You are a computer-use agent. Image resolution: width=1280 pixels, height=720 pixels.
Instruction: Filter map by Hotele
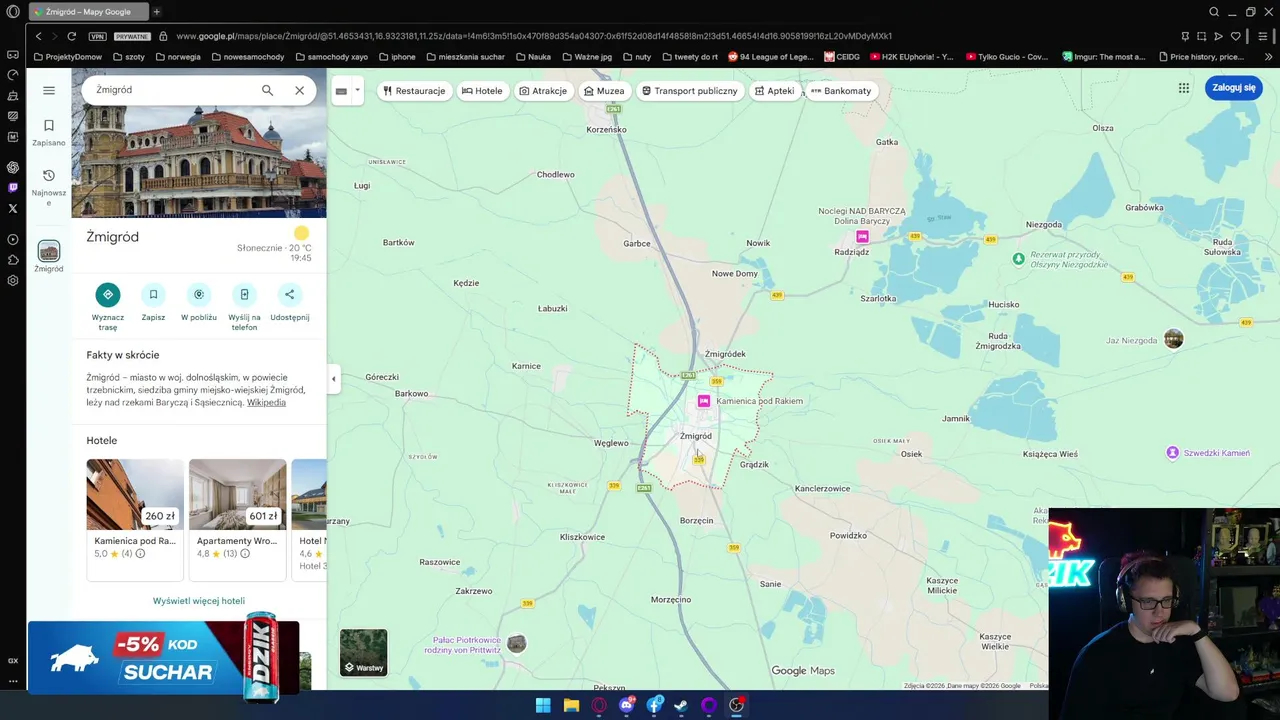pyautogui.click(x=482, y=91)
